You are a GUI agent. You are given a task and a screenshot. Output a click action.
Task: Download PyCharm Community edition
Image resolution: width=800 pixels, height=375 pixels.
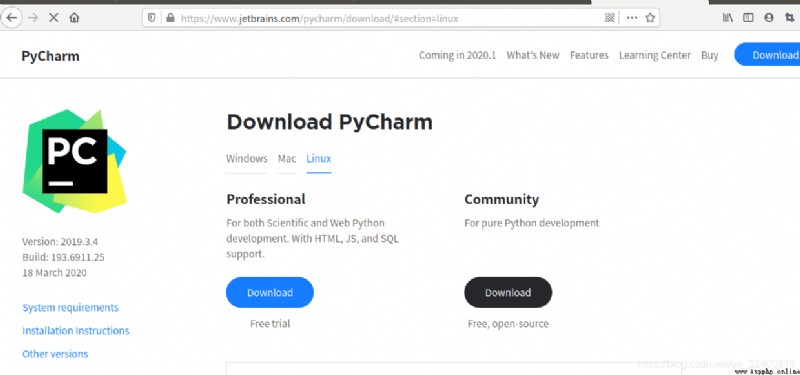point(508,292)
